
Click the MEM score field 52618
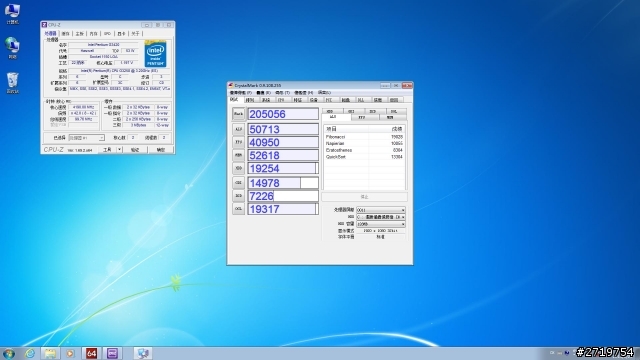[283, 155]
